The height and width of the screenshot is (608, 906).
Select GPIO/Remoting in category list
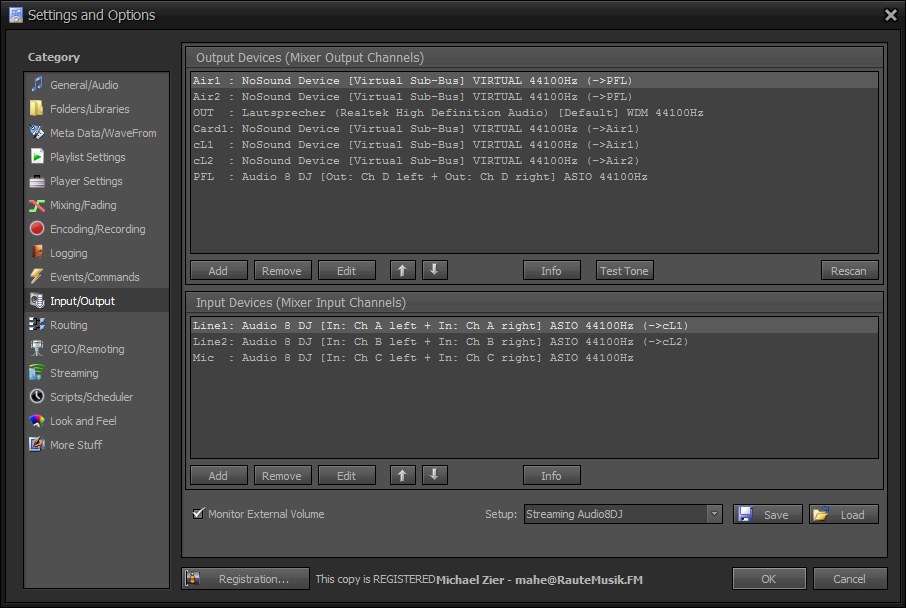[x=87, y=349]
